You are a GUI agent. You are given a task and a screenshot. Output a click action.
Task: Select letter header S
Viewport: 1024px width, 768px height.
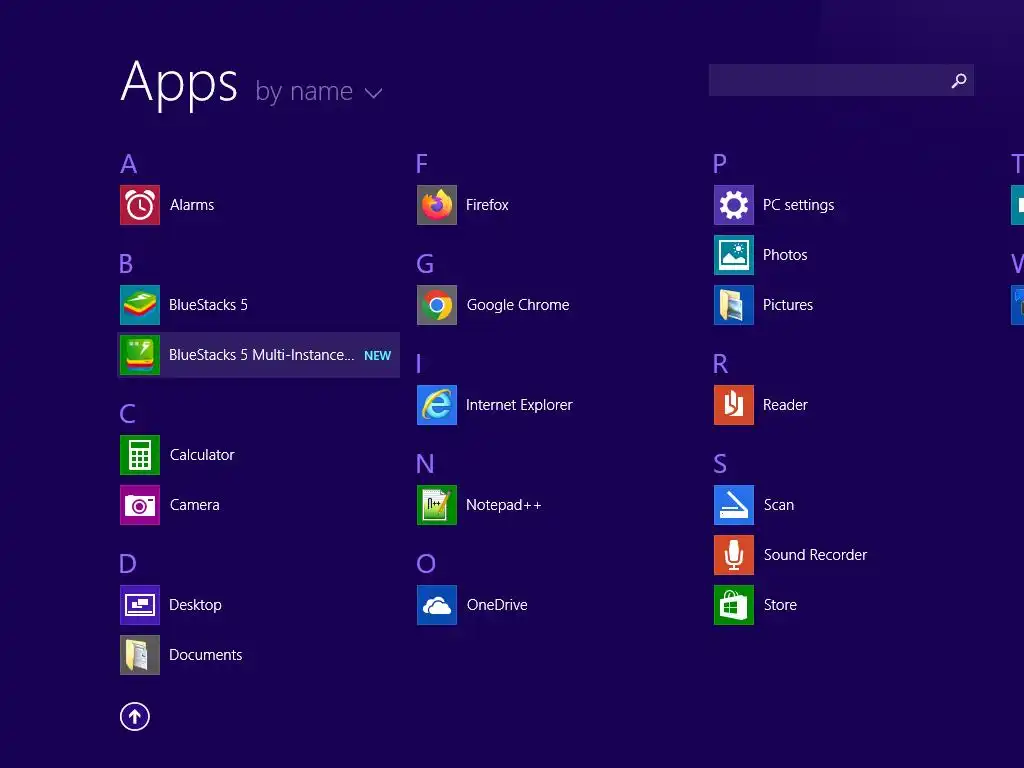click(720, 464)
